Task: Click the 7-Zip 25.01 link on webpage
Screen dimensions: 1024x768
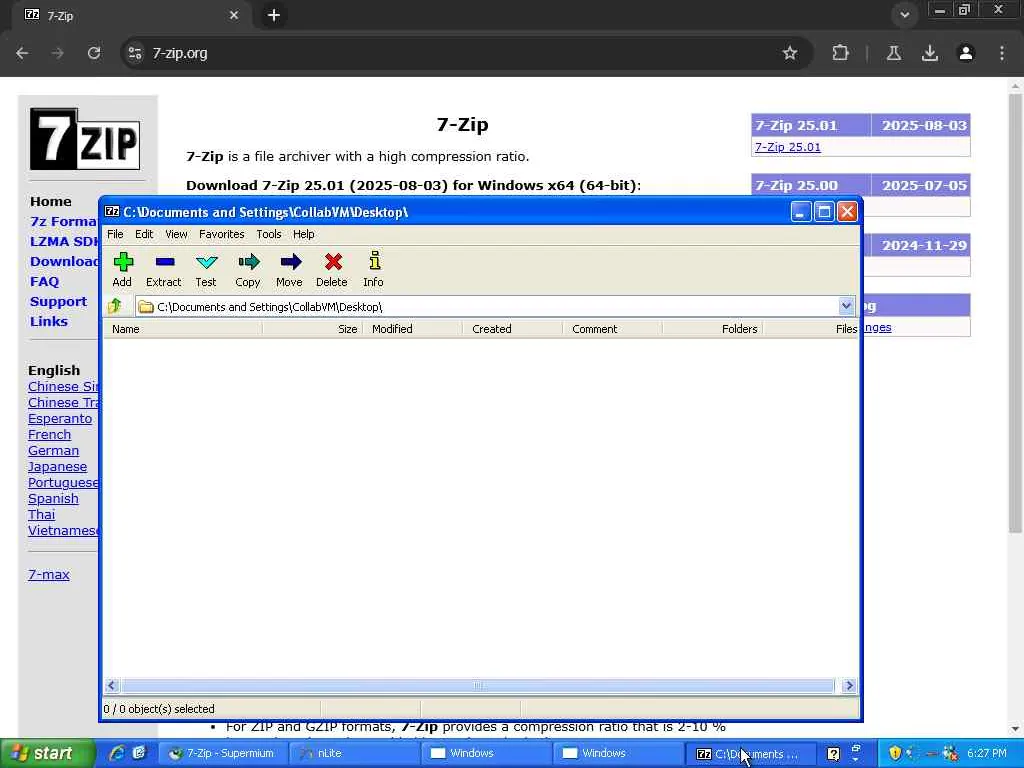Action: 788,147
